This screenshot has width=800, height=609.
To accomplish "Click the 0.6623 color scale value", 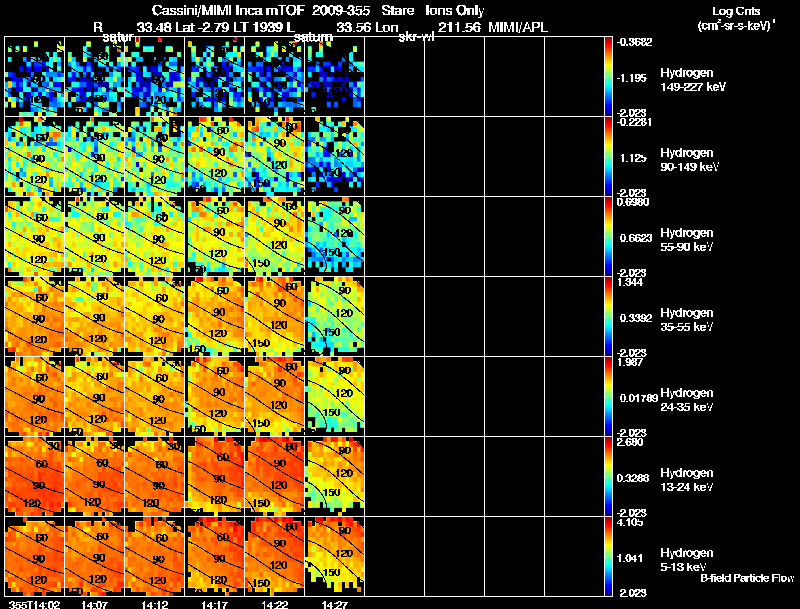I will (635, 238).
